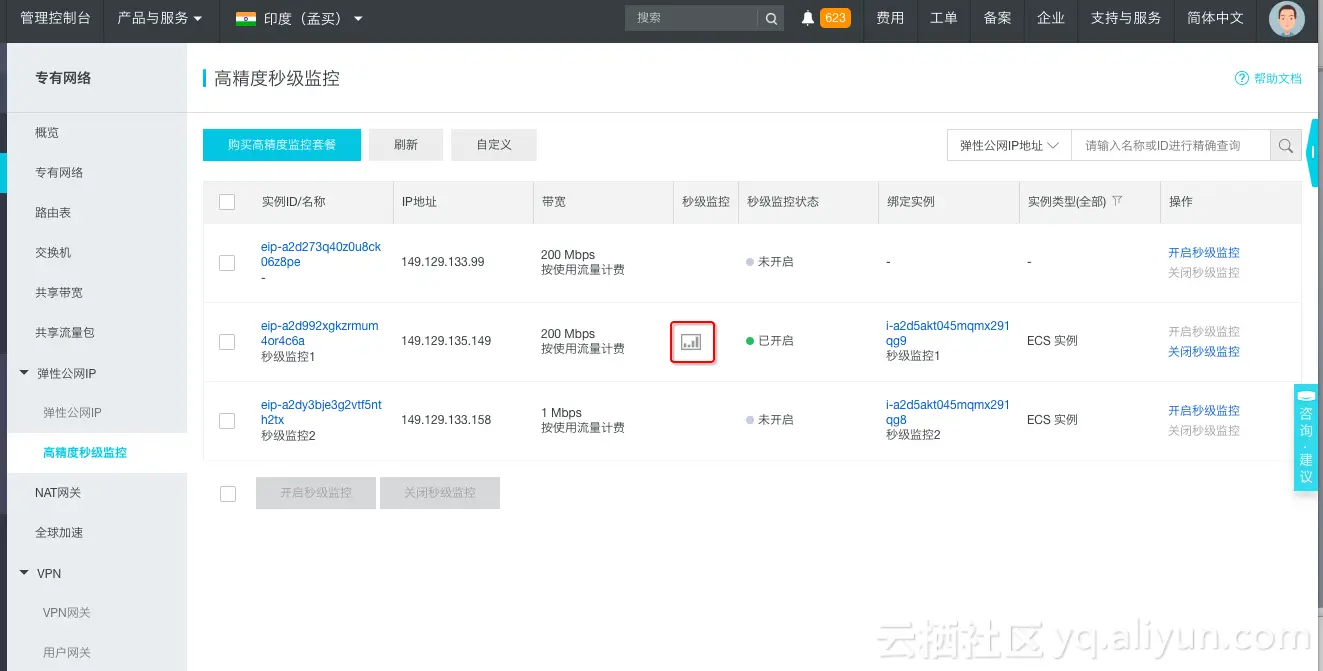Focus the 请输入名称或ID进行精确查询 field
The width and height of the screenshot is (1323, 671).
[1171, 146]
